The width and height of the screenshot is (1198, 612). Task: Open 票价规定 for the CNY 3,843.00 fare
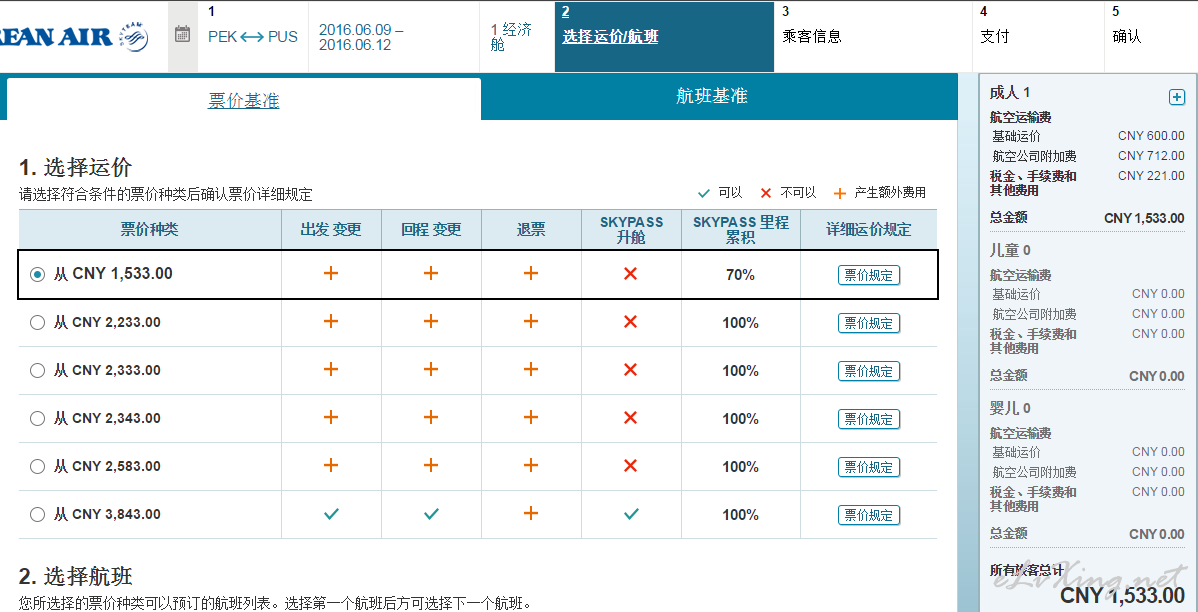coord(869,515)
